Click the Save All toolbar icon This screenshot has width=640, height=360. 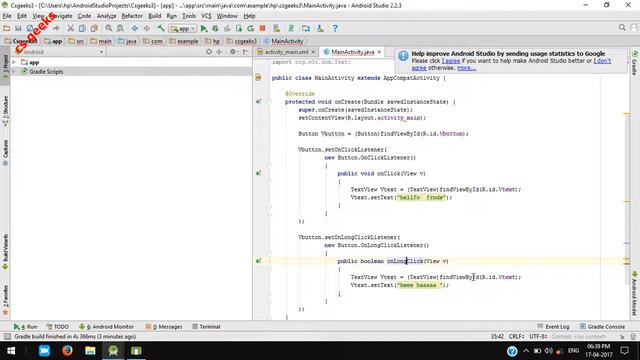18,28
